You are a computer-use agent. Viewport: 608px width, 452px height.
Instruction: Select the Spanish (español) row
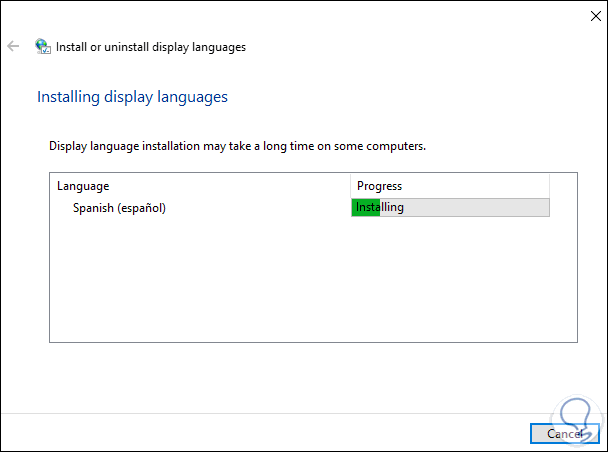[x=119, y=208]
